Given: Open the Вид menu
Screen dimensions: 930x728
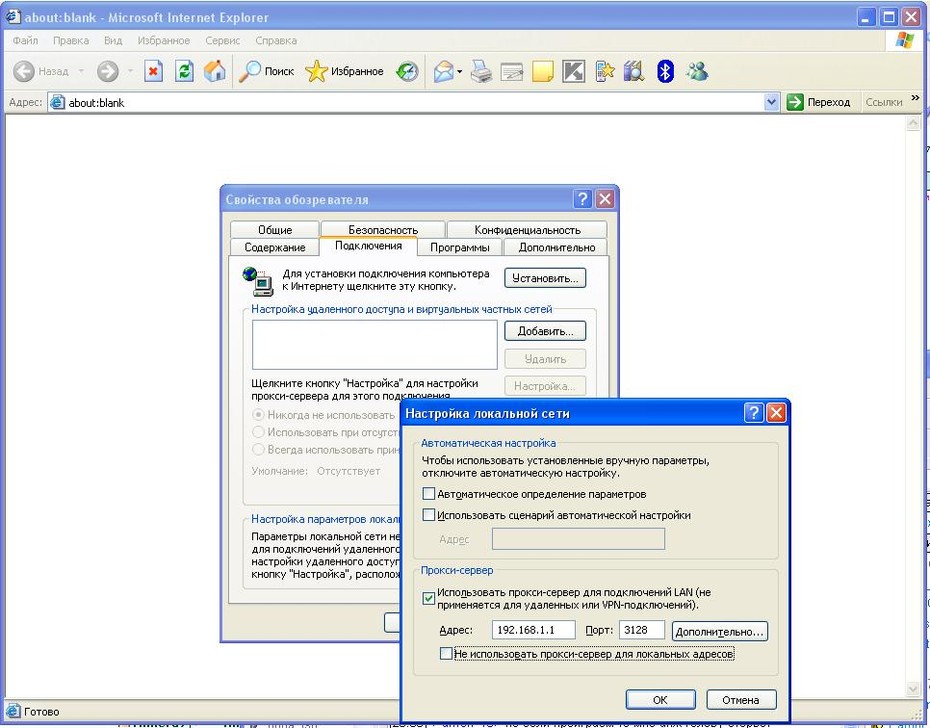Looking at the screenshot, I should [x=113, y=40].
